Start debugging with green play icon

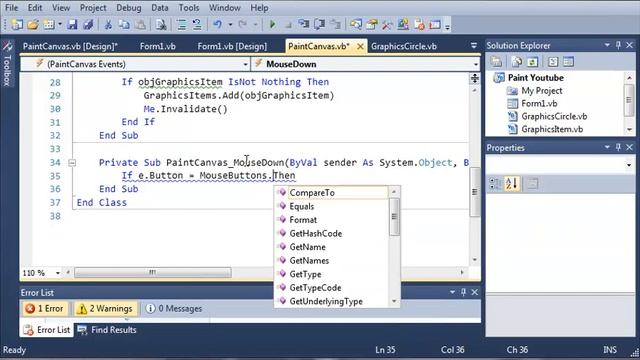pyautogui.click(x=272, y=25)
